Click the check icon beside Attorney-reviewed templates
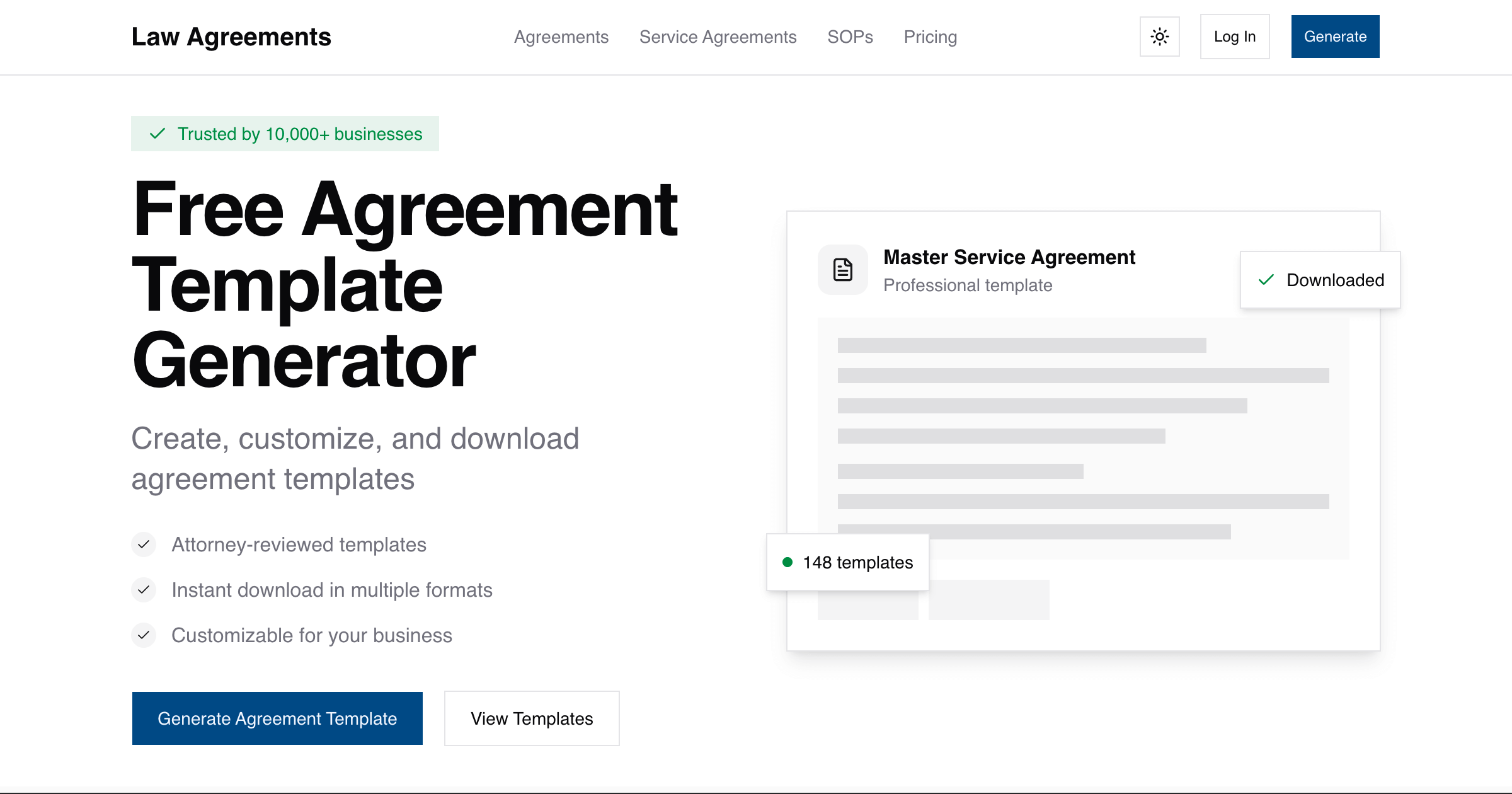This screenshot has height=794, width=1512. click(144, 544)
